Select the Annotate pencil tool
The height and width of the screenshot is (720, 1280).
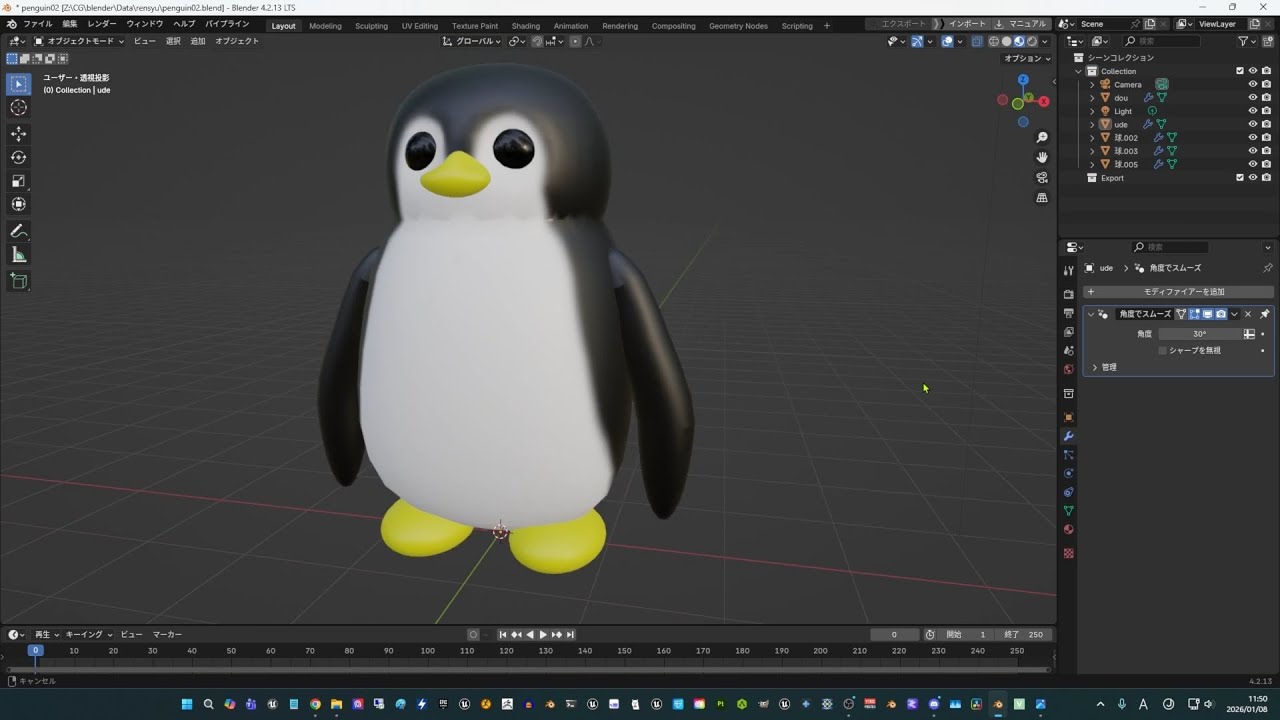click(x=19, y=231)
